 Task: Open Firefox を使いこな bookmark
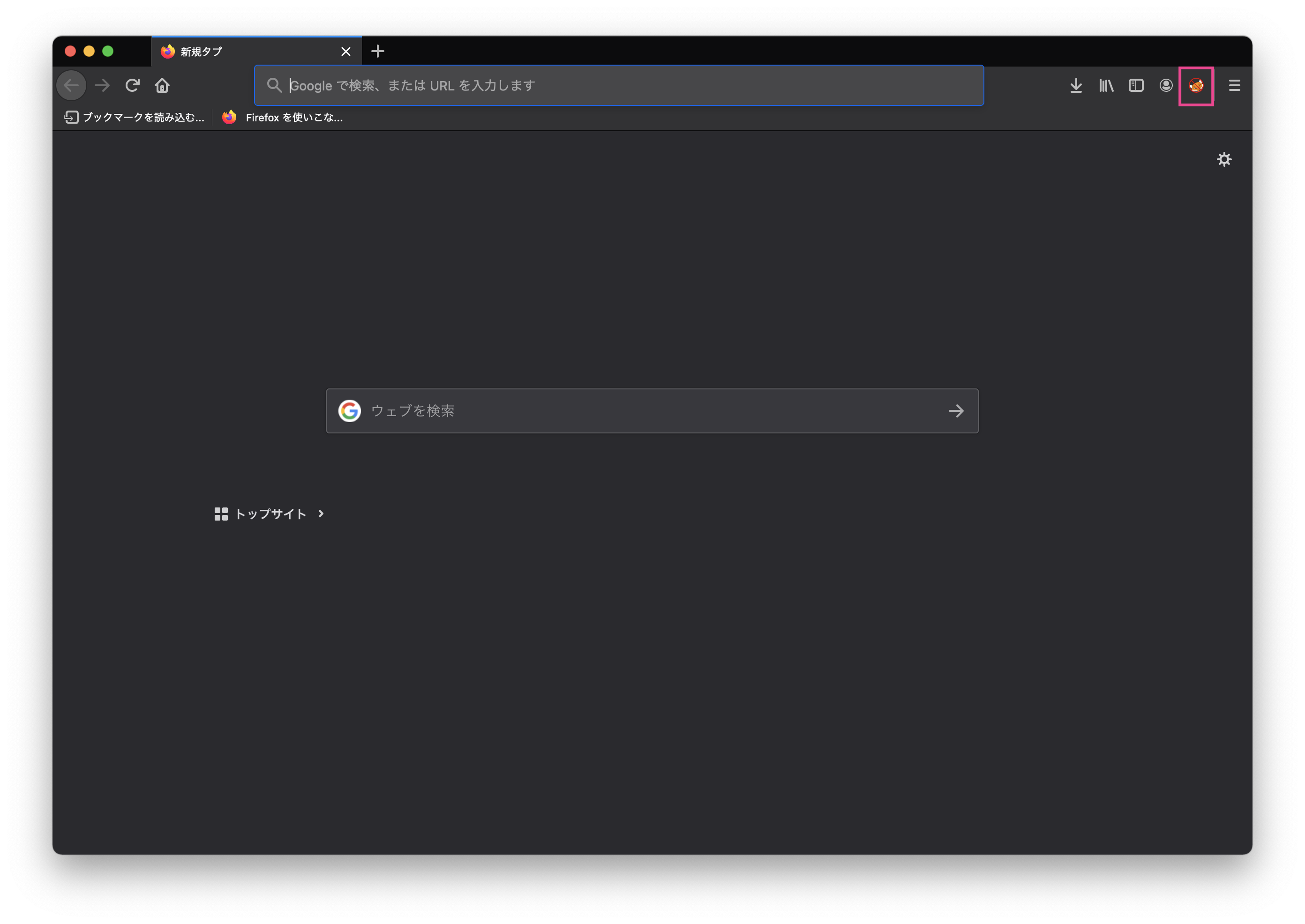[283, 117]
